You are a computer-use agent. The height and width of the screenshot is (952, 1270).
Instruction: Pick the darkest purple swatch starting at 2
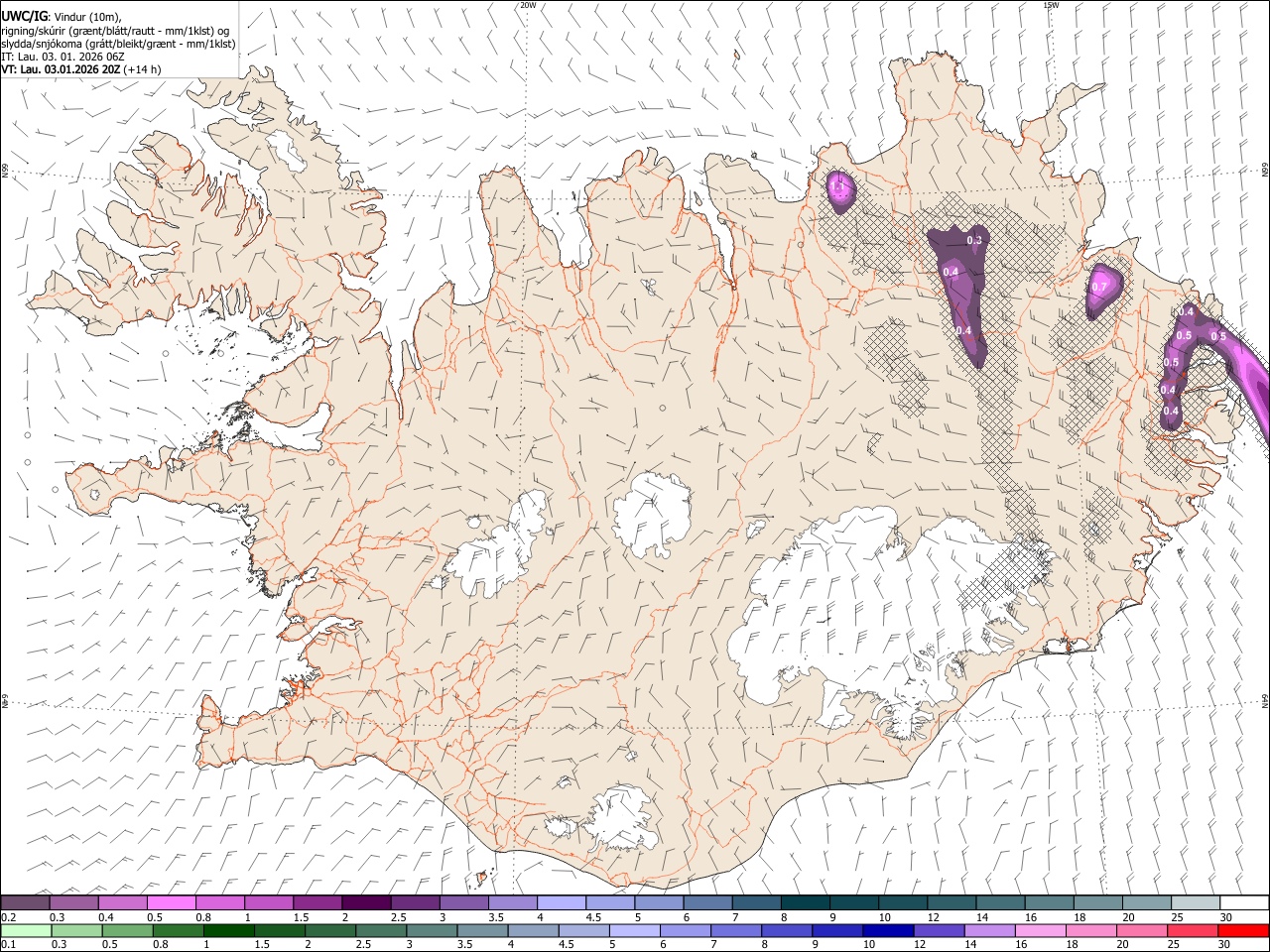(x=365, y=903)
